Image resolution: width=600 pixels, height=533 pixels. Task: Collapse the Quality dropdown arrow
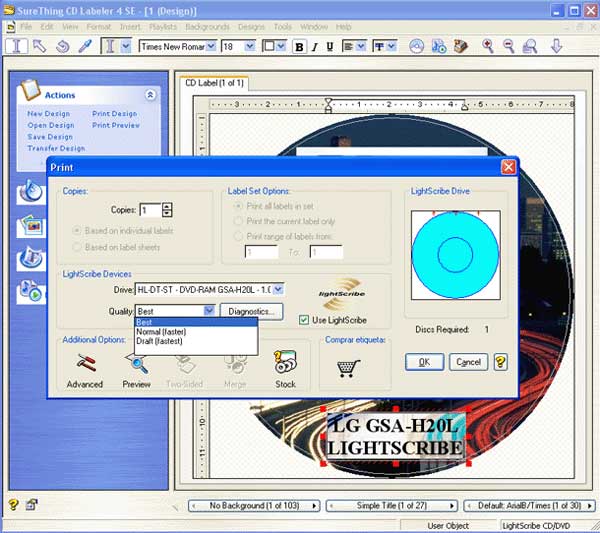[x=209, y=311]
